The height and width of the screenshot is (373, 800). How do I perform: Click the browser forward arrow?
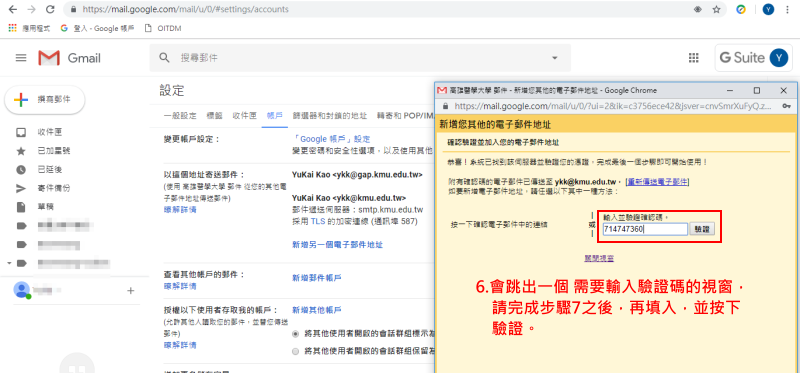click(x=31, y=9)
